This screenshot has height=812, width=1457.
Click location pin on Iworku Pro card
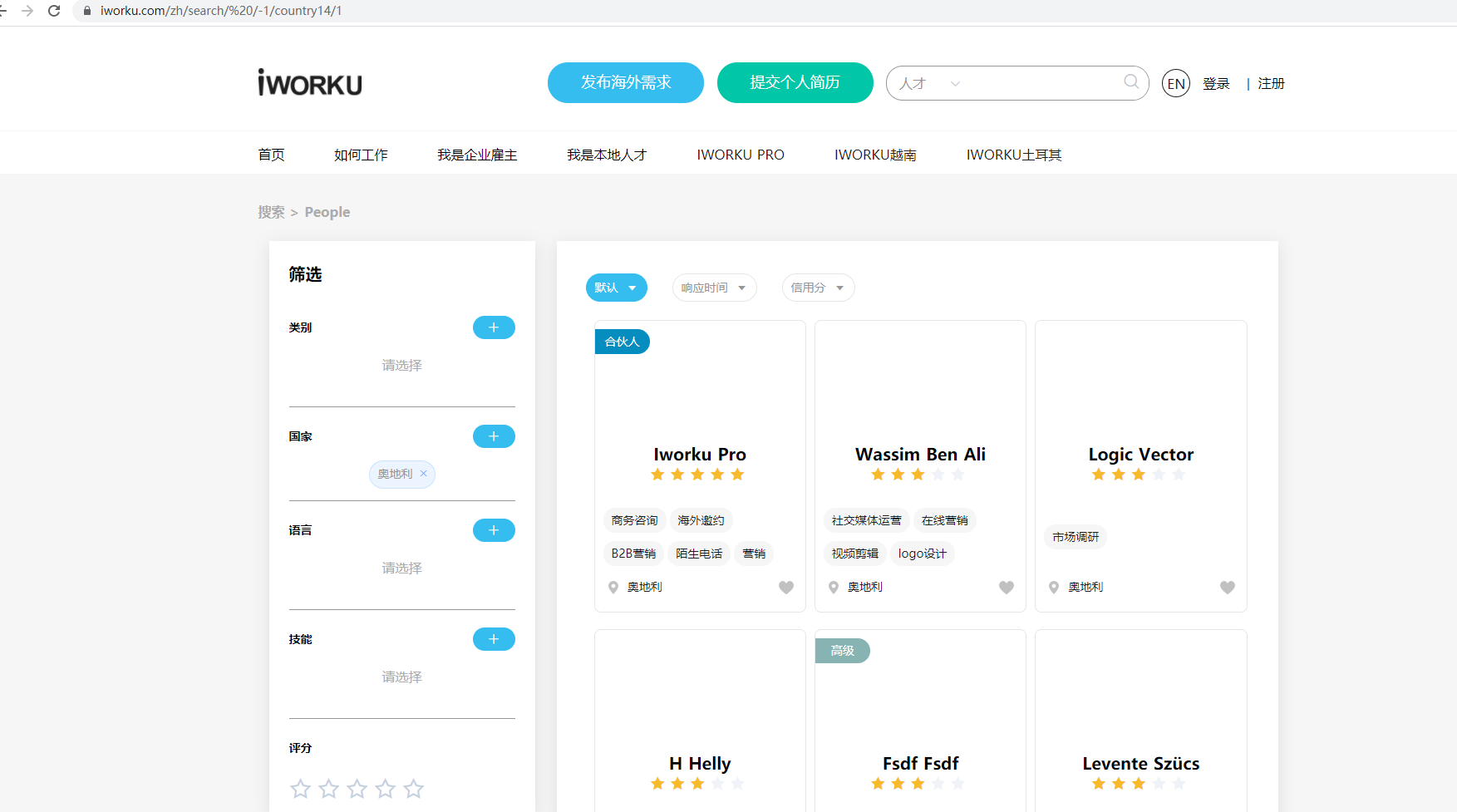click(x=613, y=588)
